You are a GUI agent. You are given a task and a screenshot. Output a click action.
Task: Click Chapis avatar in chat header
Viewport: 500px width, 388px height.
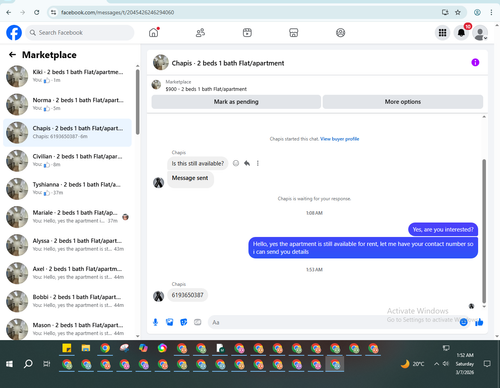click(161, 63)
